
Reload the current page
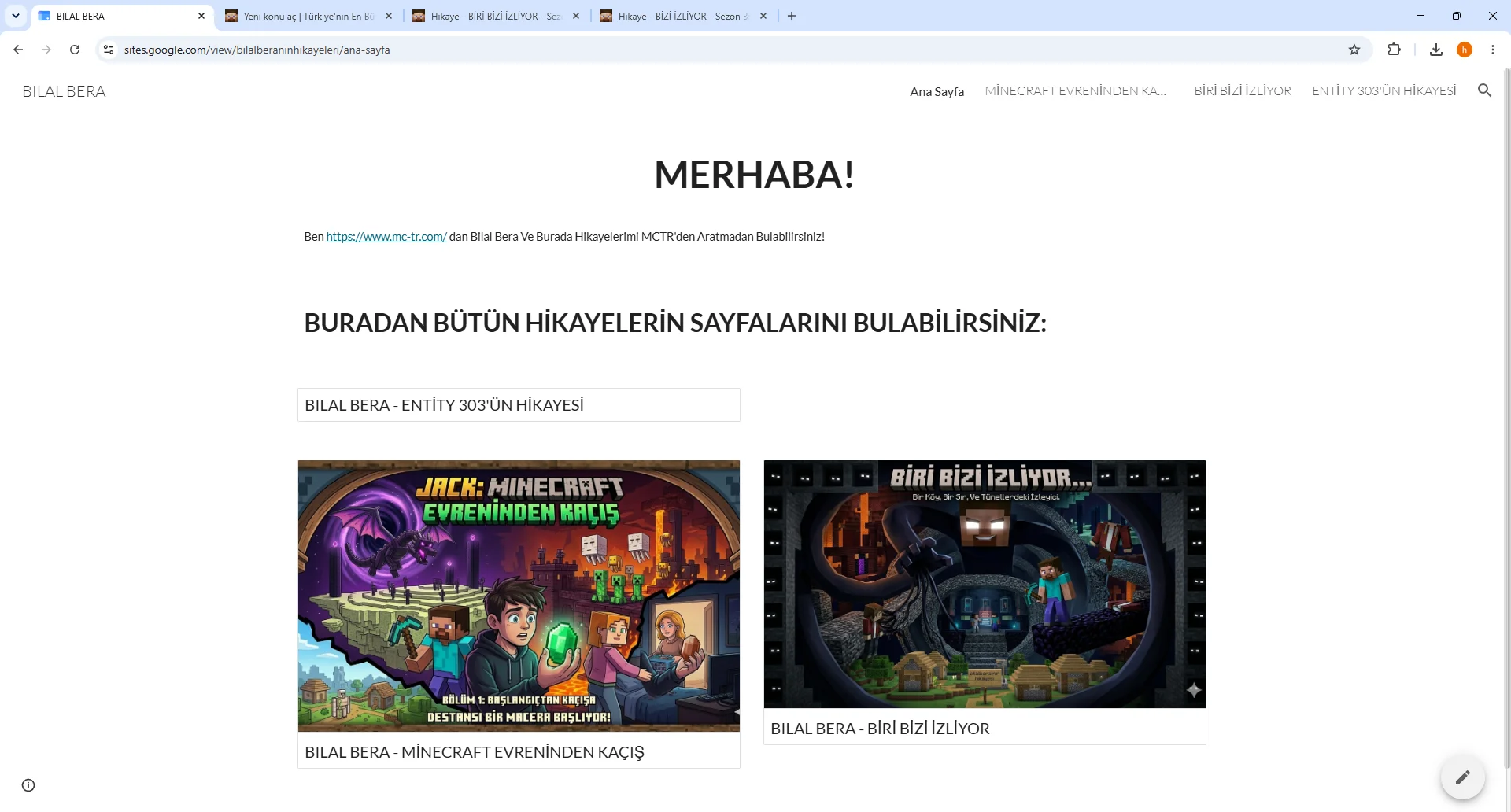coord(75,50)
